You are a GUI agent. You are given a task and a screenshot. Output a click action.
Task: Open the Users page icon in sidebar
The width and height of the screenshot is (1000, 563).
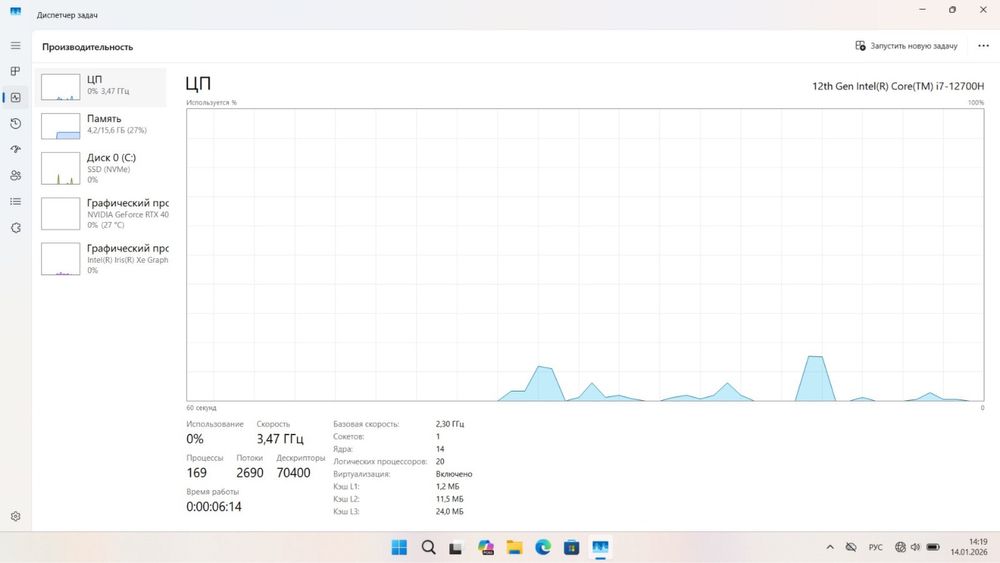pos(15,175)
